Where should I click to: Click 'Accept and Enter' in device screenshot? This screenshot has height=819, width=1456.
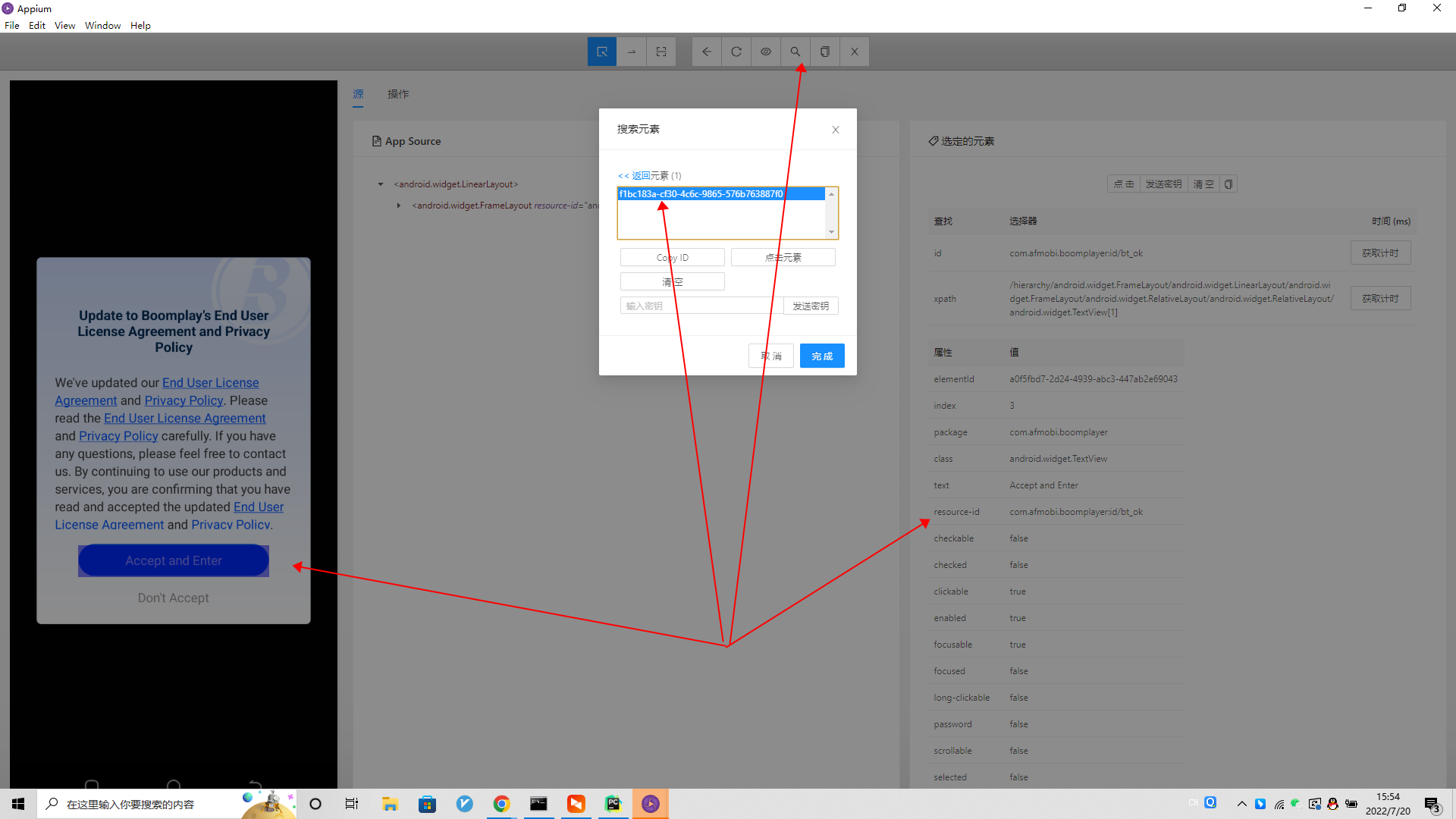174,560
